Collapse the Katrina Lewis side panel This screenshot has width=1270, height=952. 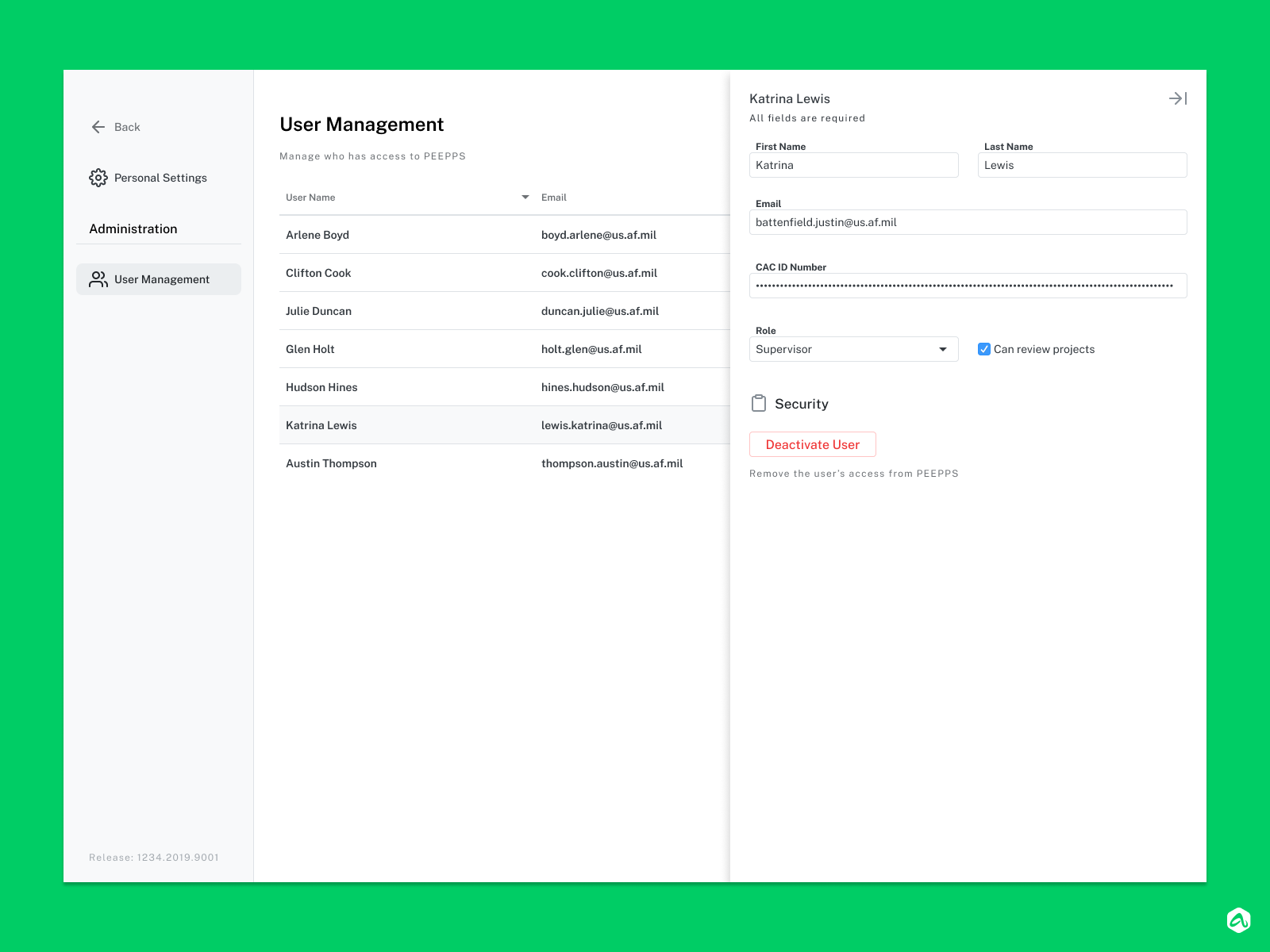pyautogui.click(x=1178, y=98)
